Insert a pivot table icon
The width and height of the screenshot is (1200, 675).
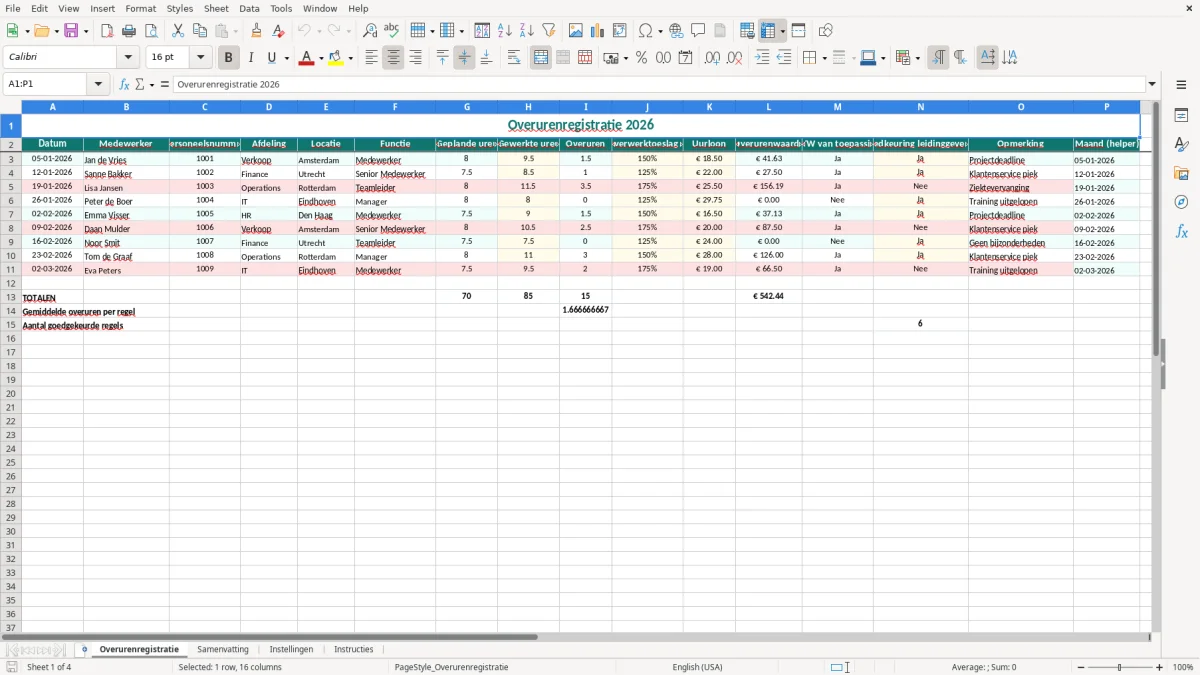[620, 31]
